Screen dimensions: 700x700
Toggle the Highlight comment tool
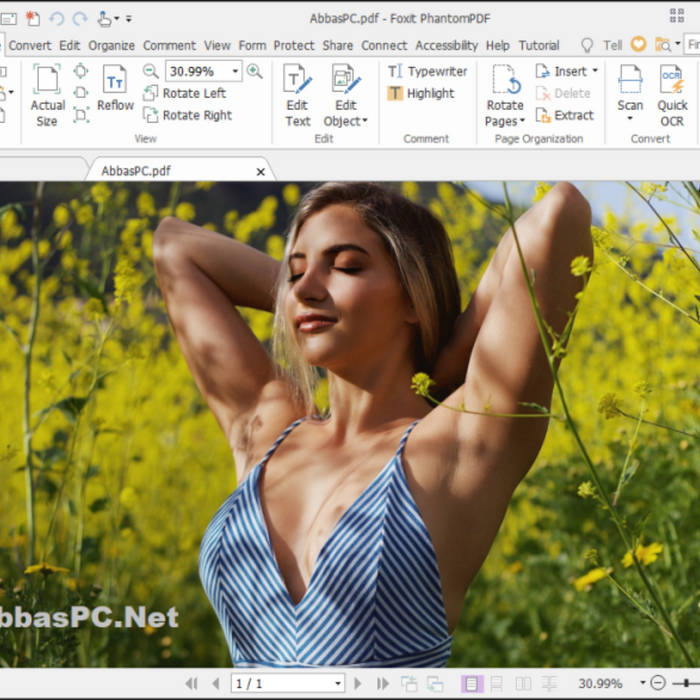421,93
